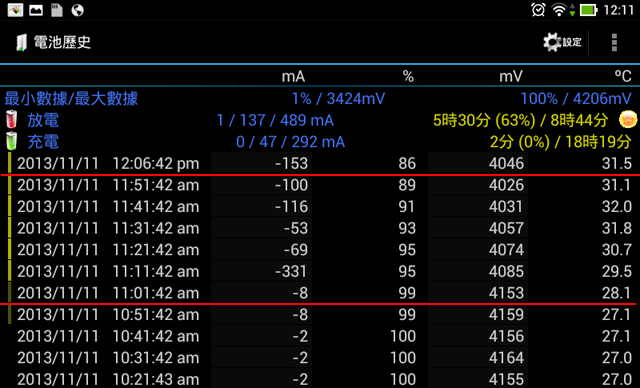
Task: Tap the 1 / 137 / 489 mA value
Action: [x=275, y=120]
